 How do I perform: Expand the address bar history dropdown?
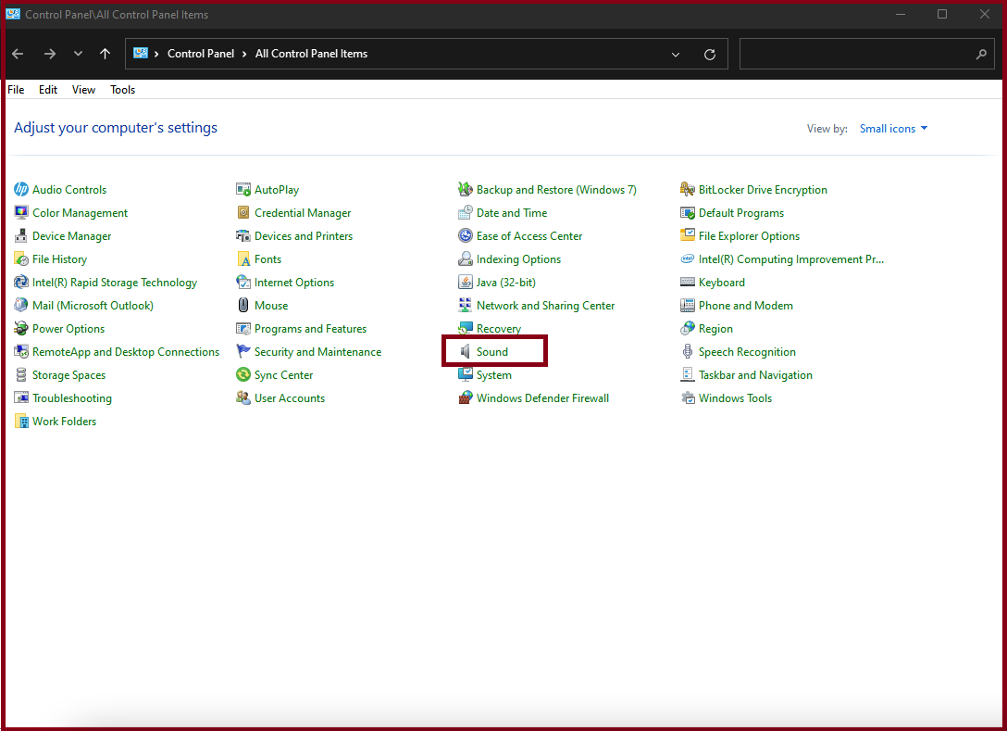(676, 55)
